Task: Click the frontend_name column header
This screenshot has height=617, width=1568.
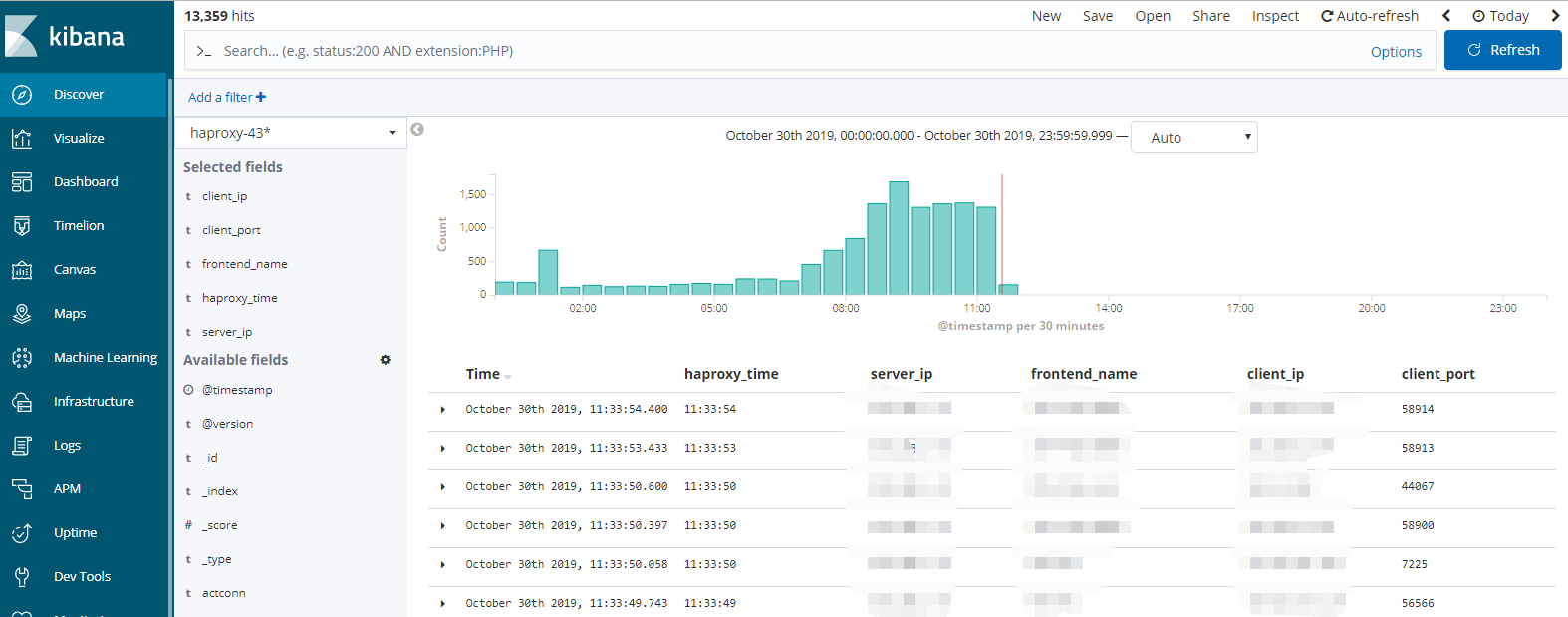Action: pos(1084,374)
